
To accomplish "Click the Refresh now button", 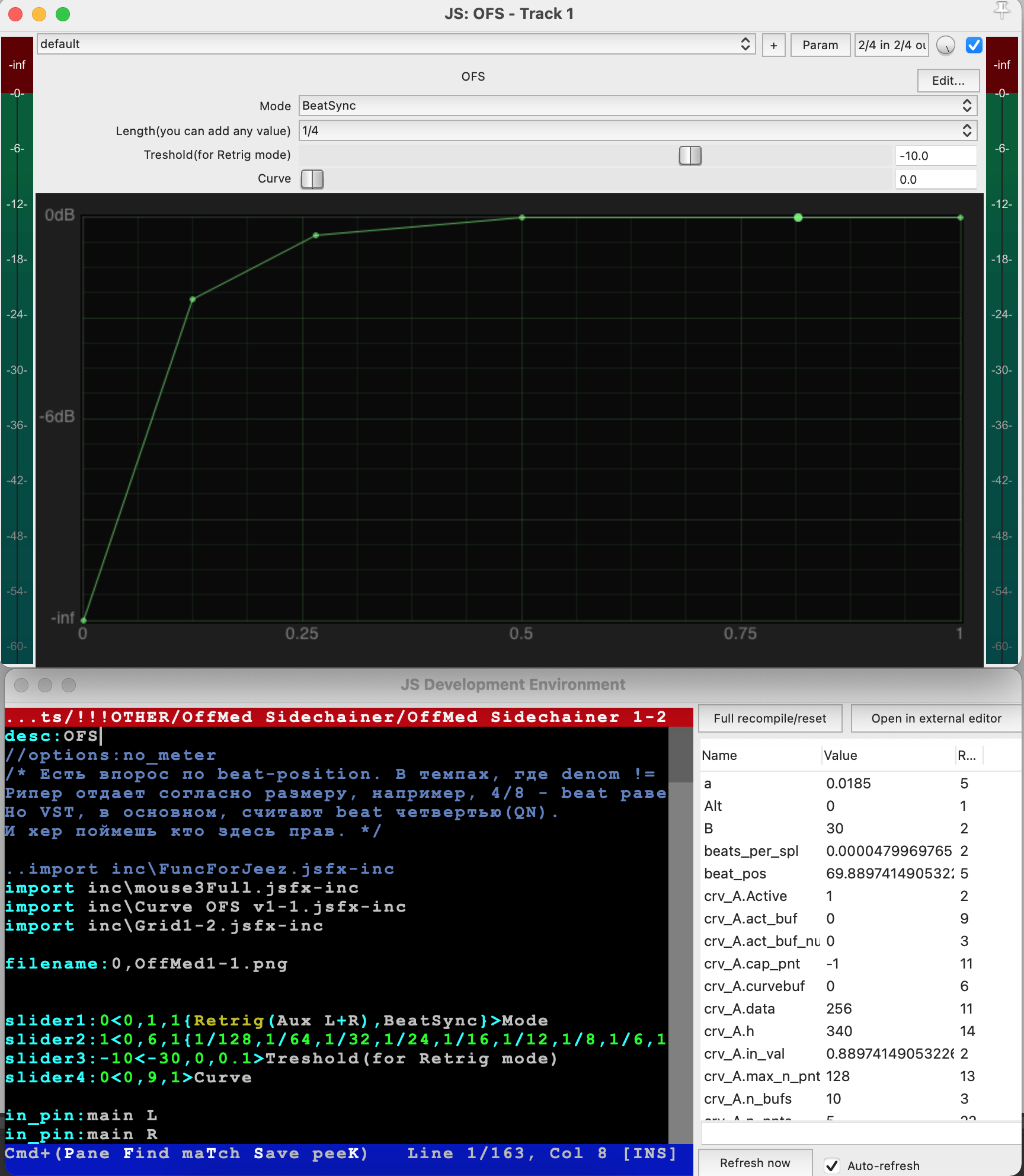I will (755, 1163).
